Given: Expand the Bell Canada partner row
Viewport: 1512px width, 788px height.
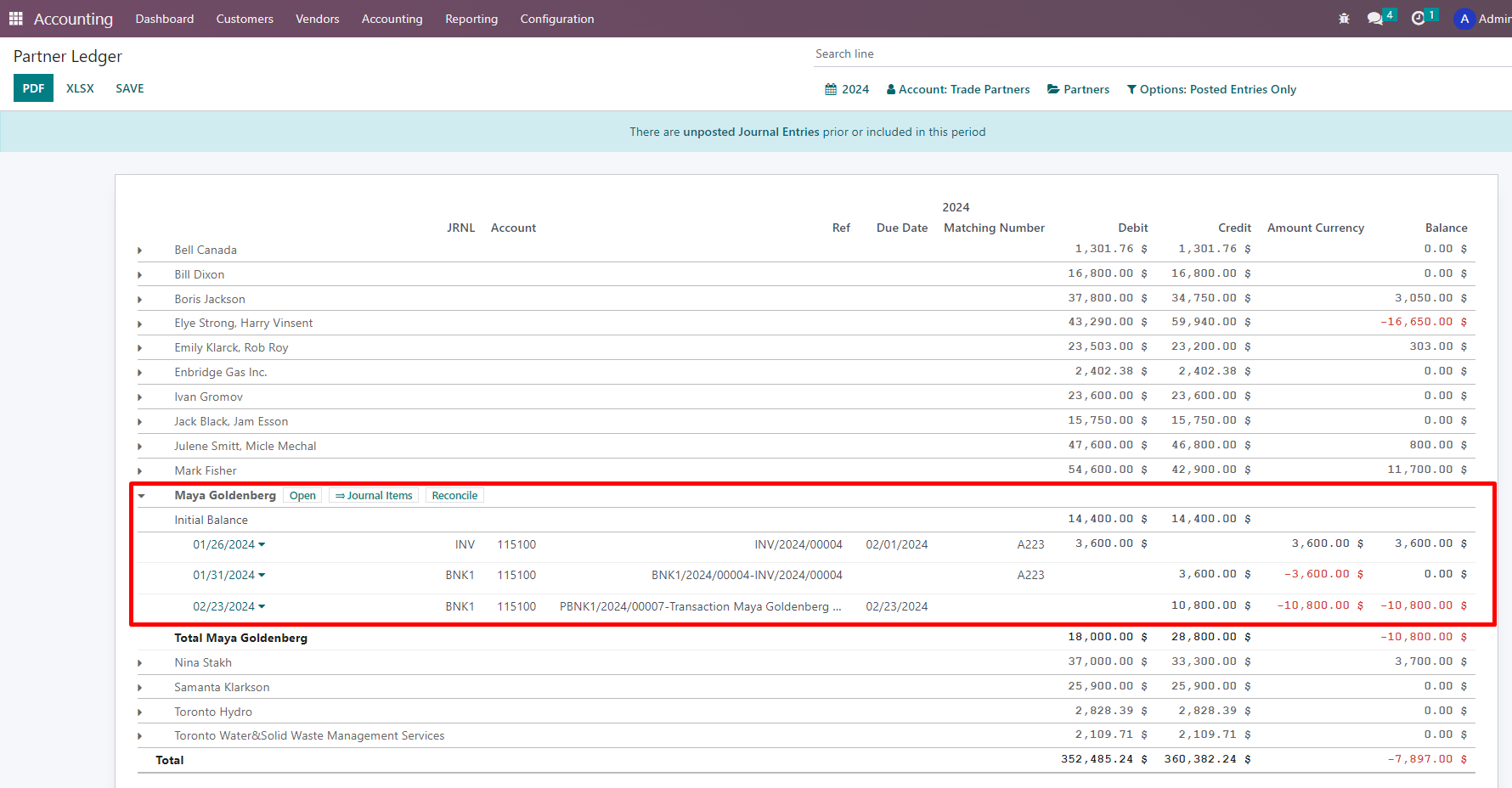Looking at the screenshot, I should point(139,250).
